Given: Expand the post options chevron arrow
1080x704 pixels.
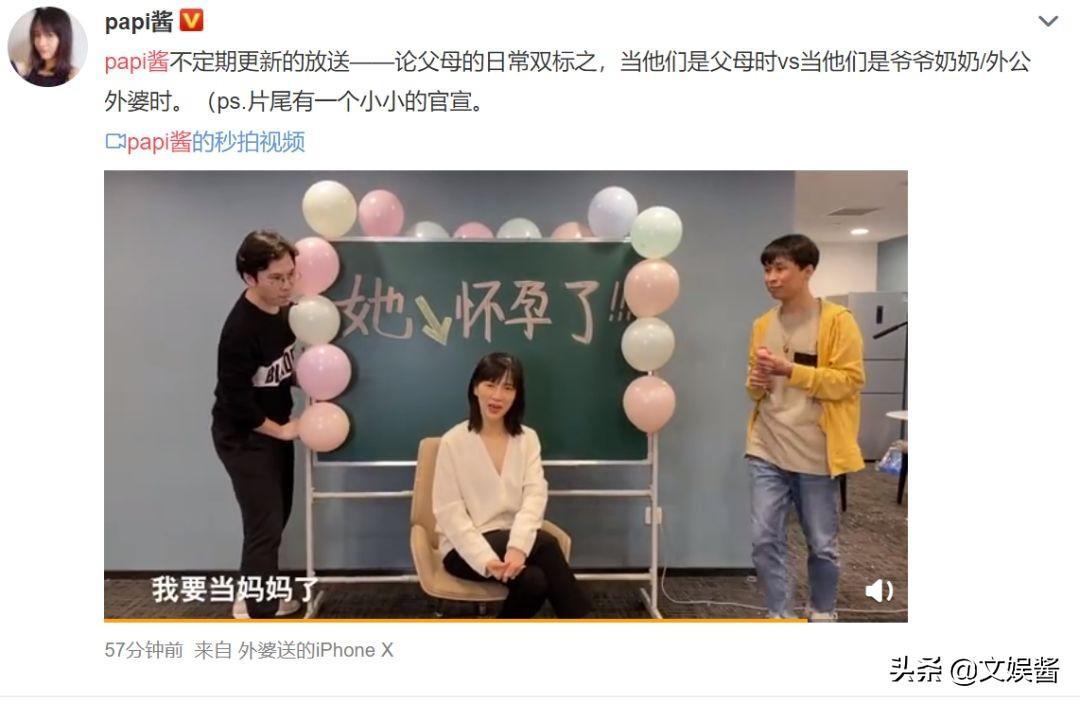Looking at the screenshot, I should pos(1048,21).
